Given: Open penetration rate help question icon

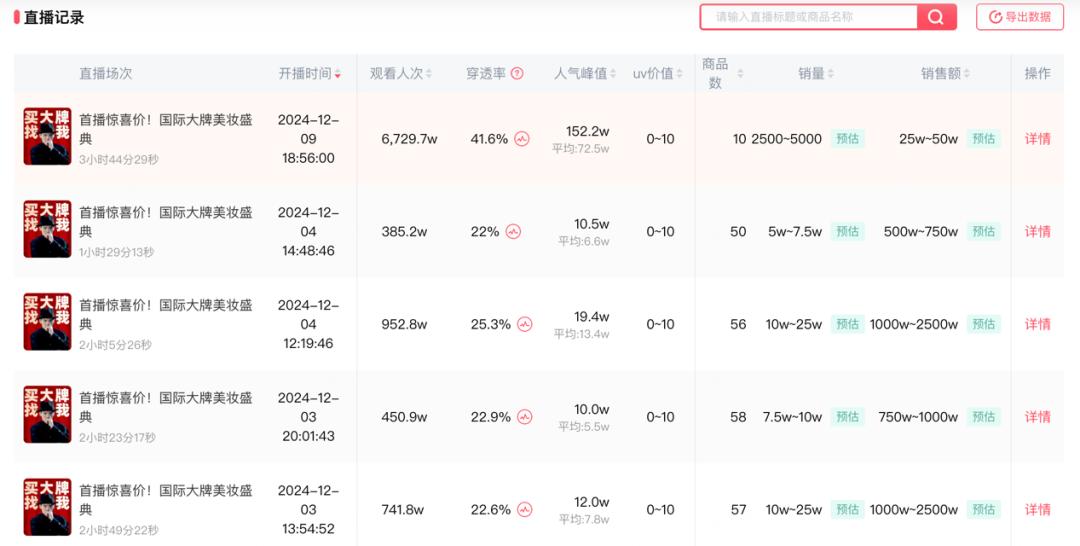Looking at the screenshot, I should [x=517, y=74].
